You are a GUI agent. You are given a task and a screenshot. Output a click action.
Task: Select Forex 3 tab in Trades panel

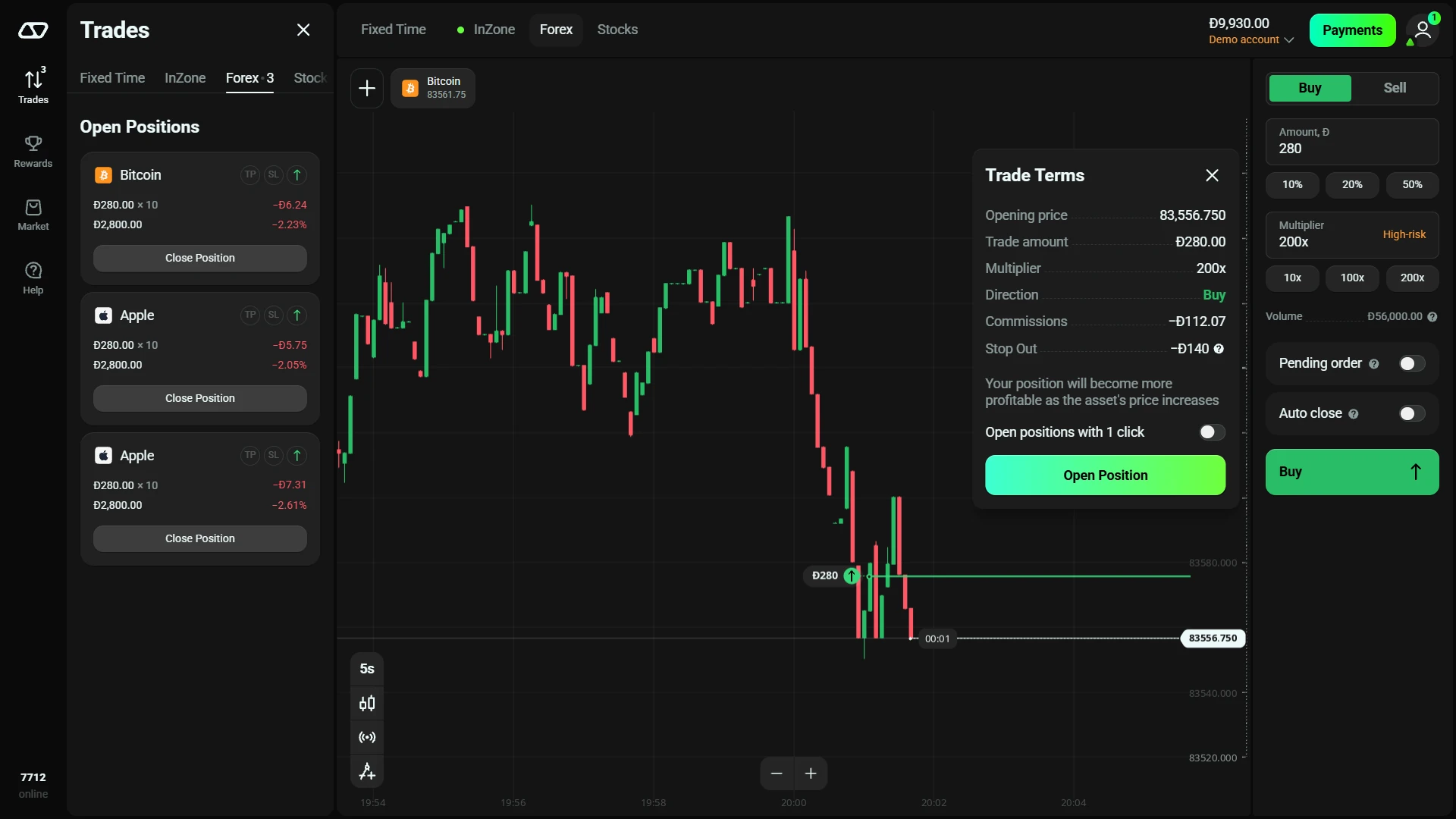coord(249,78)
